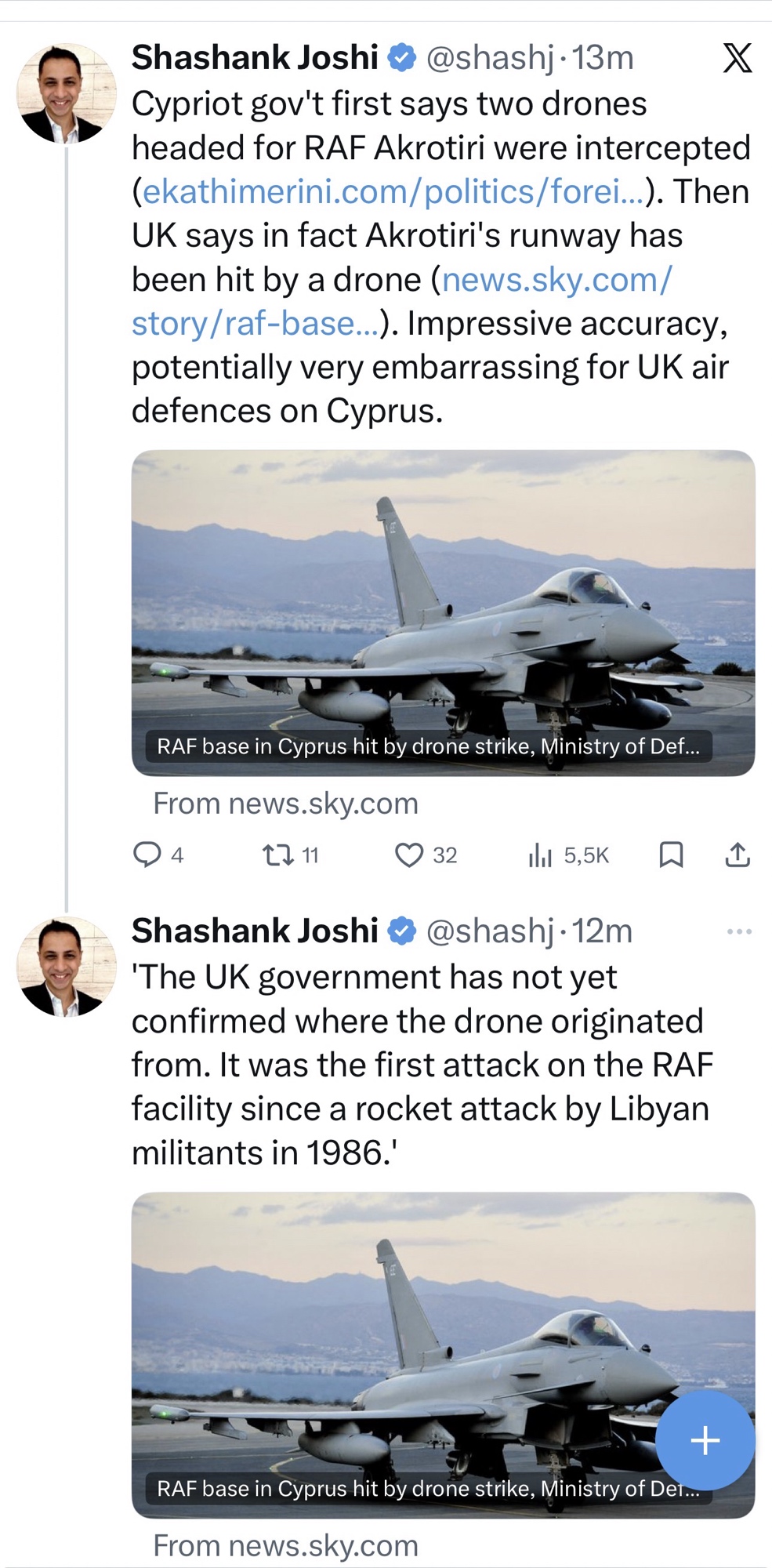Tap "From news.sky.com" under first card
This screenshot has width=772, height=1568.
tap(285, 804)
